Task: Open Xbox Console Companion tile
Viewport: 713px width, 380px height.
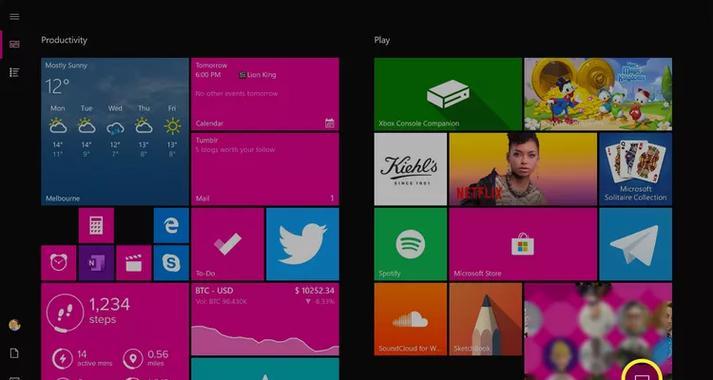Action: pos(448,94)
